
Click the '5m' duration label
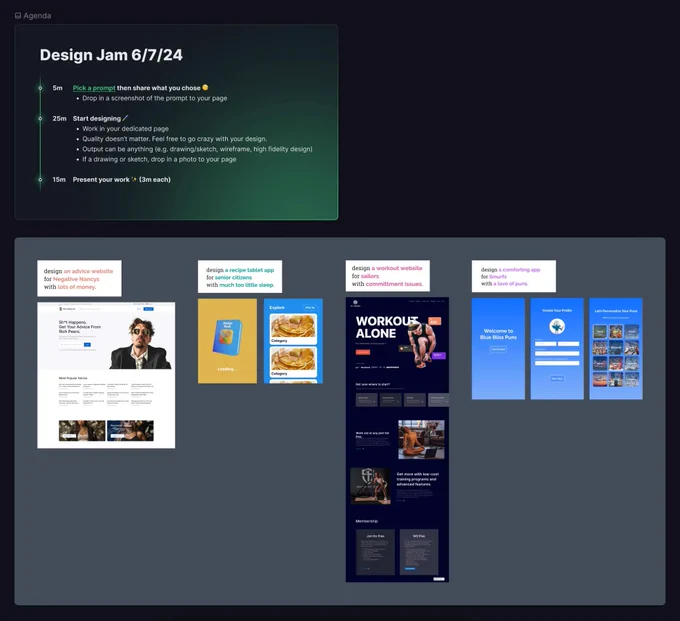pos(57,88)
